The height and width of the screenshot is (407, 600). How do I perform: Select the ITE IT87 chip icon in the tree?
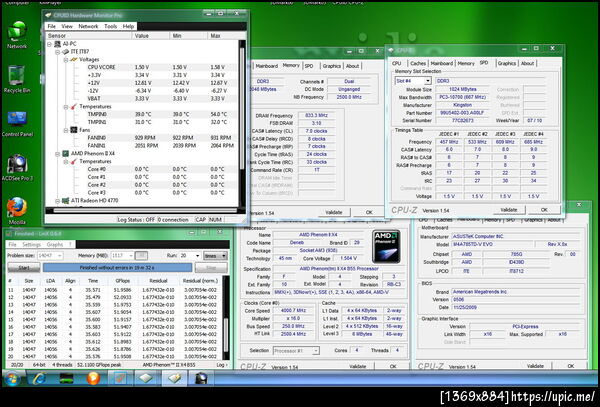tap(66, 52)
